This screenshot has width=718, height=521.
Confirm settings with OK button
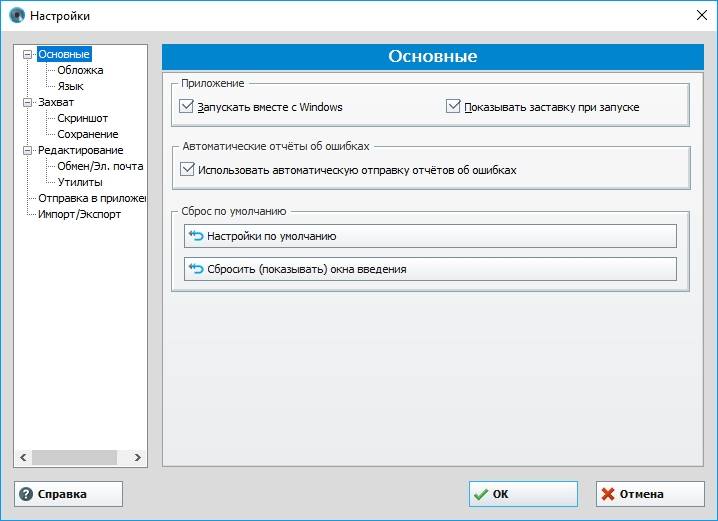[523, 494]
